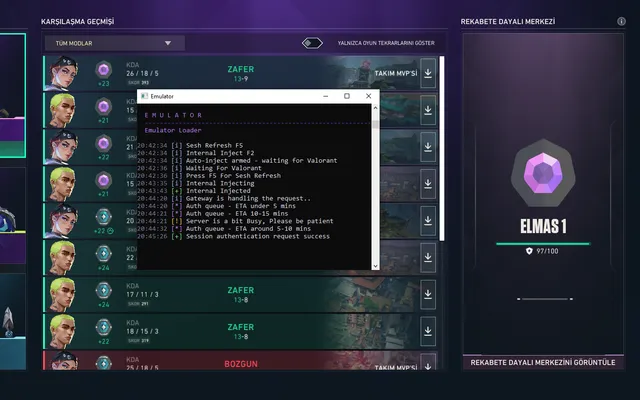Click 'Internal Inject F2' log line
Screen dimensions: 640x400
coord(196,153)
